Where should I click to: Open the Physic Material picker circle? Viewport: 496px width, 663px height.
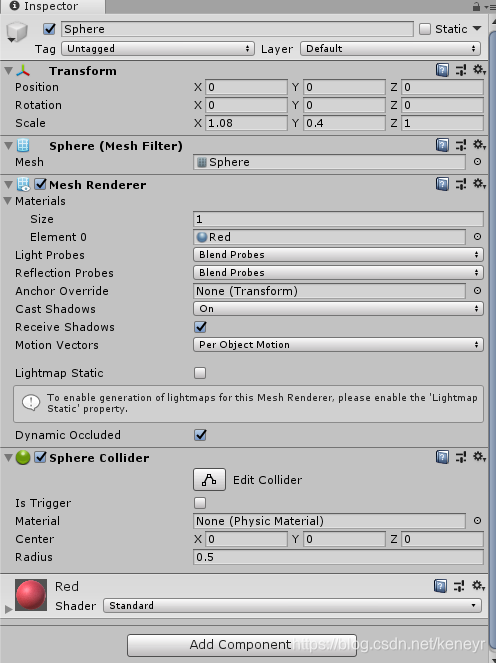pyautogui.click(x=477, y=521)
